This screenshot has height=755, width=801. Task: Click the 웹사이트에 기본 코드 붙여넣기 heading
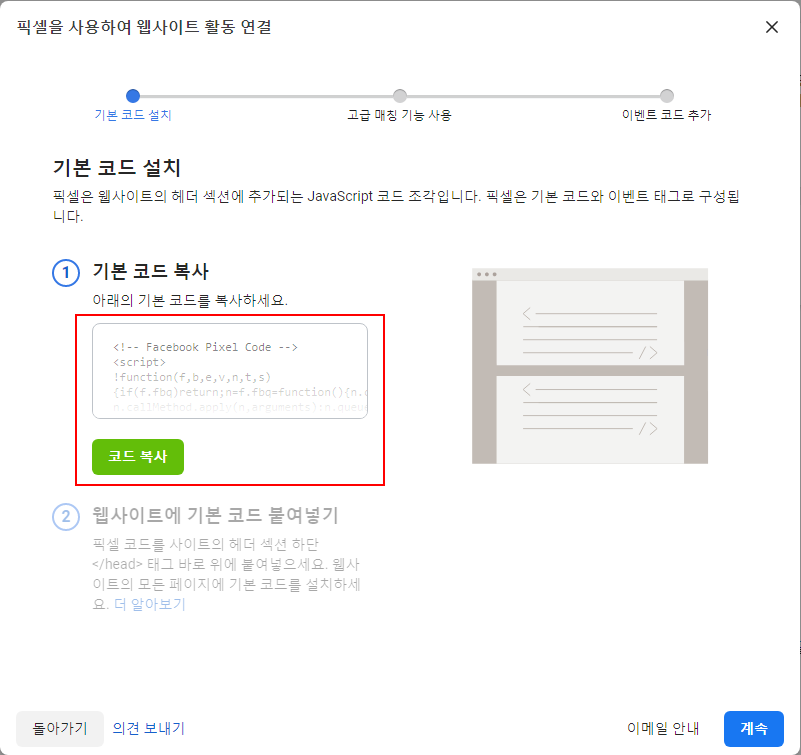(215, 516)
